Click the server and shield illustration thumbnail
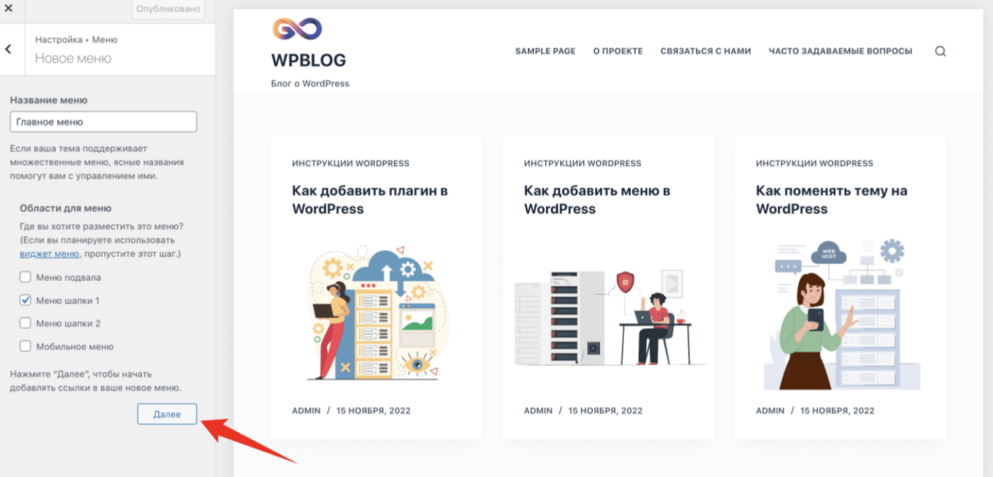The image size is (993, 477). pyautogui.click(x=610, y=317)
